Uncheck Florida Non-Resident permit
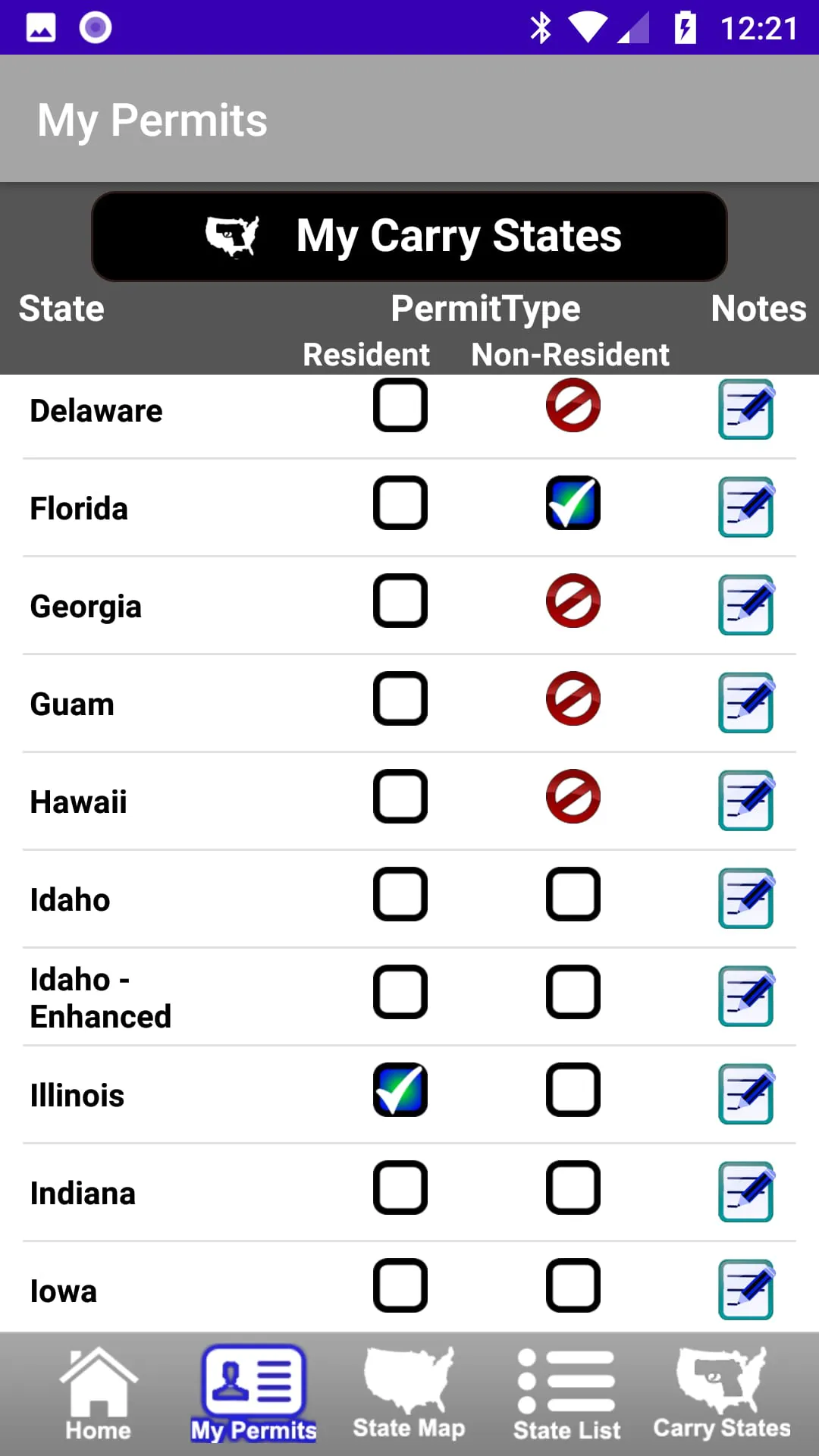This screenshot has width=819, height=1456. click(x=573, y=503)
